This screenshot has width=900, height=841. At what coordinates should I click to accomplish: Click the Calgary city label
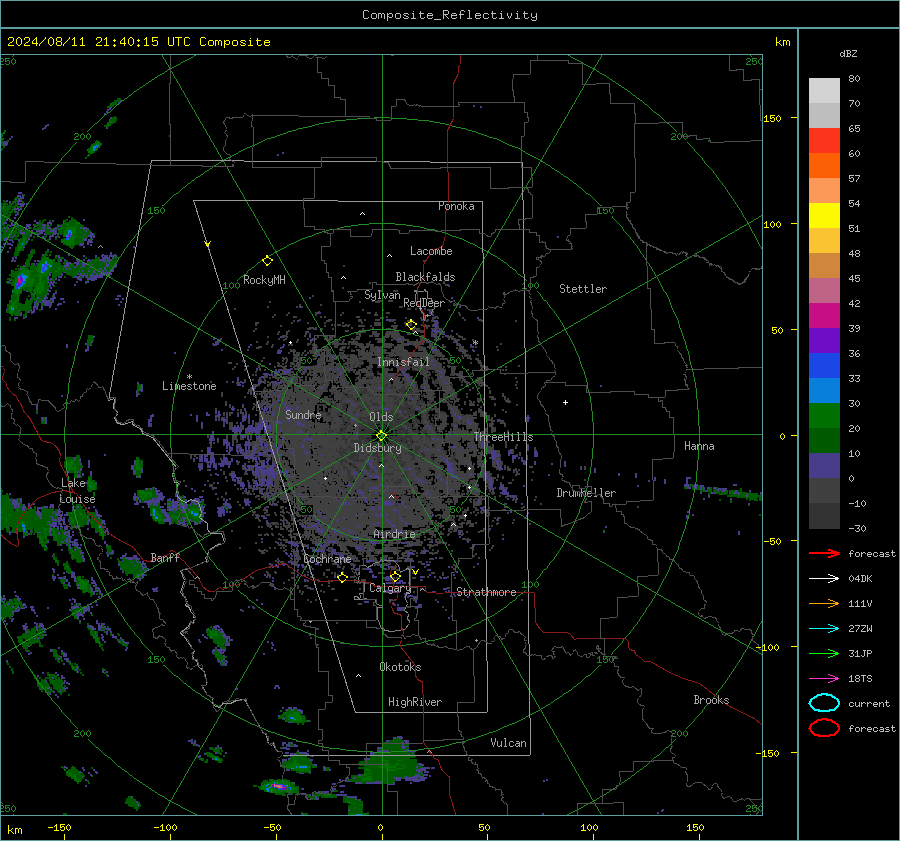click(390, 588)
